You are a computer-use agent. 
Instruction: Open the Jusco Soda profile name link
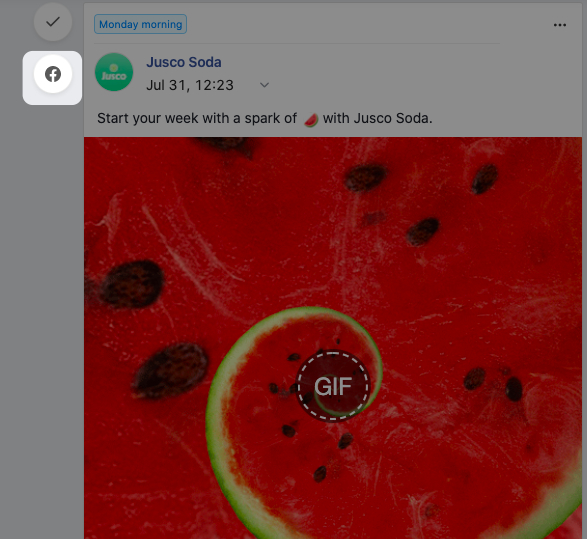point(184,62)
